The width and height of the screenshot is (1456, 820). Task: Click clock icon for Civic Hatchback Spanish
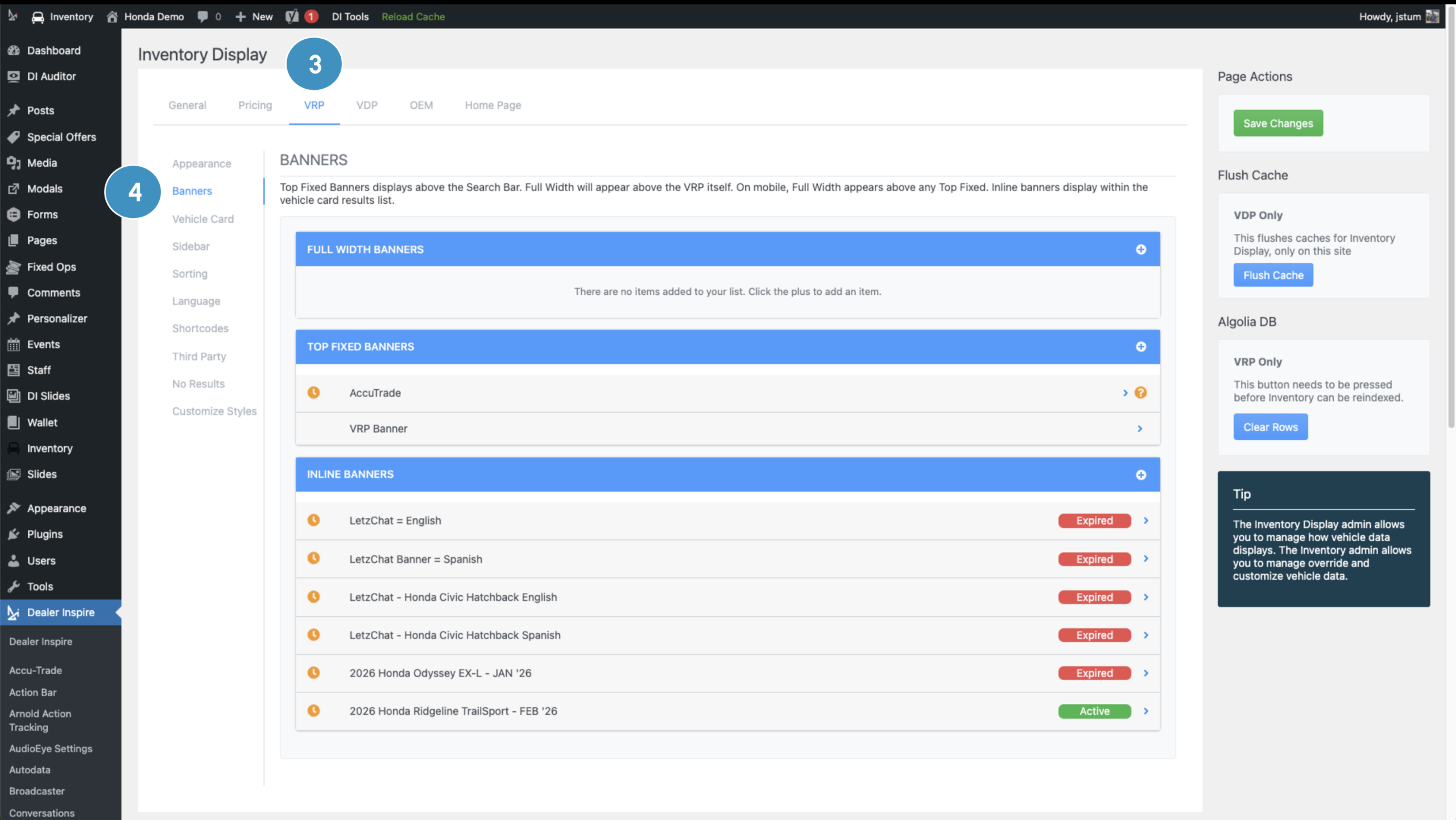pos(313,634)
